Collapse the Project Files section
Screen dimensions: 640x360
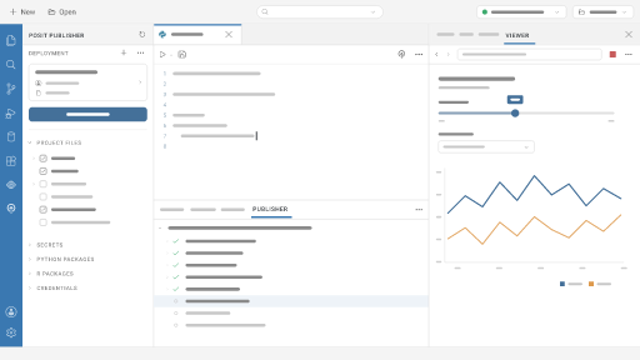point(30,143)
